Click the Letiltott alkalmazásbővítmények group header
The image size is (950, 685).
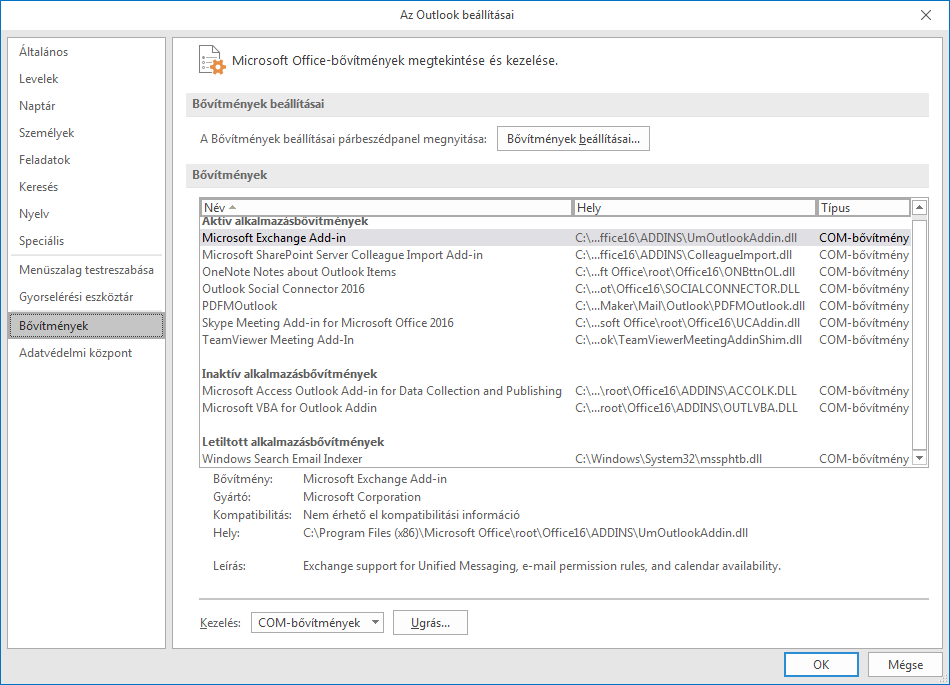pyautogui.click(x=293, y=442)
